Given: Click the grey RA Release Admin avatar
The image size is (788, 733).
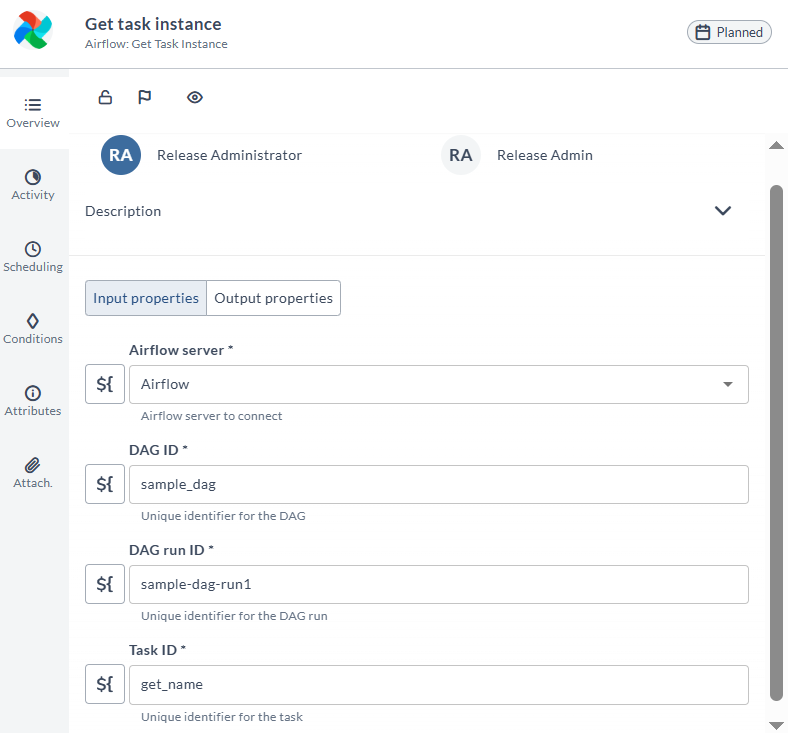Looking at the screenshot, I should (x=461, y=155).
